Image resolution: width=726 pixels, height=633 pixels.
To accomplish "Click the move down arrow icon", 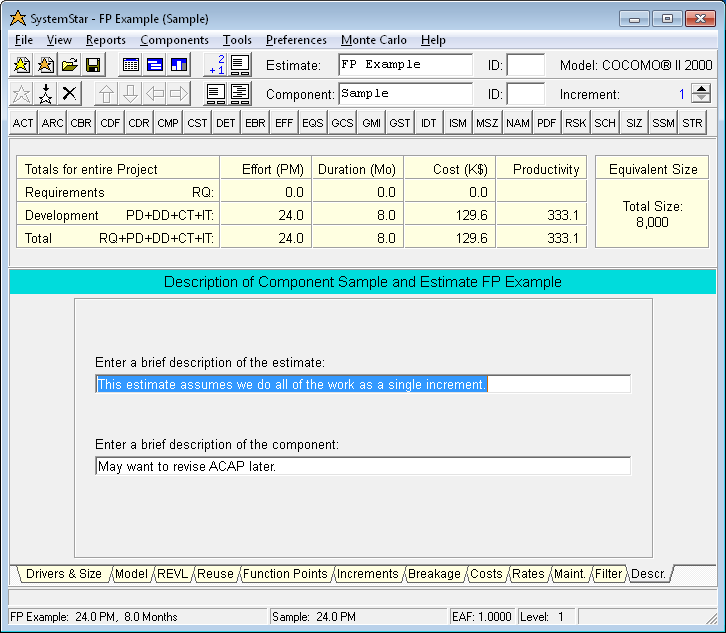I will tap(131, 94).
